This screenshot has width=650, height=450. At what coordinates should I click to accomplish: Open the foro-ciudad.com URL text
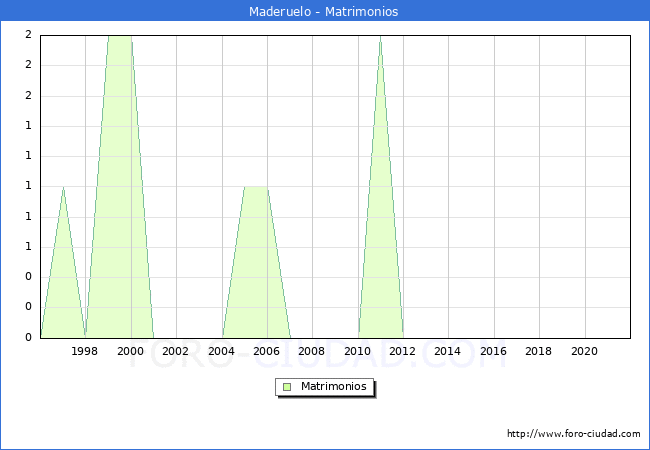pyautogui.click(x=574, y=434)
